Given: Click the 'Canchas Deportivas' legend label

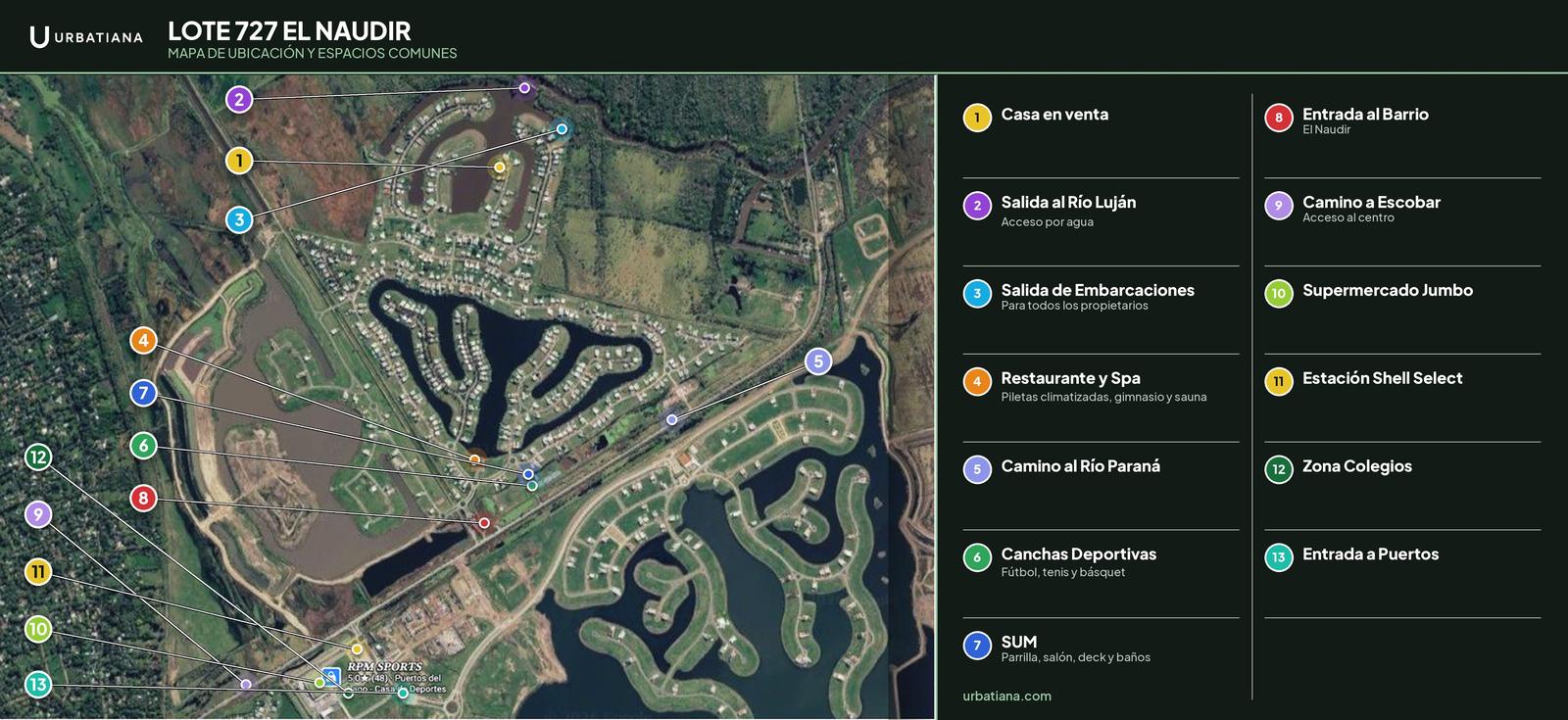Looking at the screenshot, I should click(1078, 553).
